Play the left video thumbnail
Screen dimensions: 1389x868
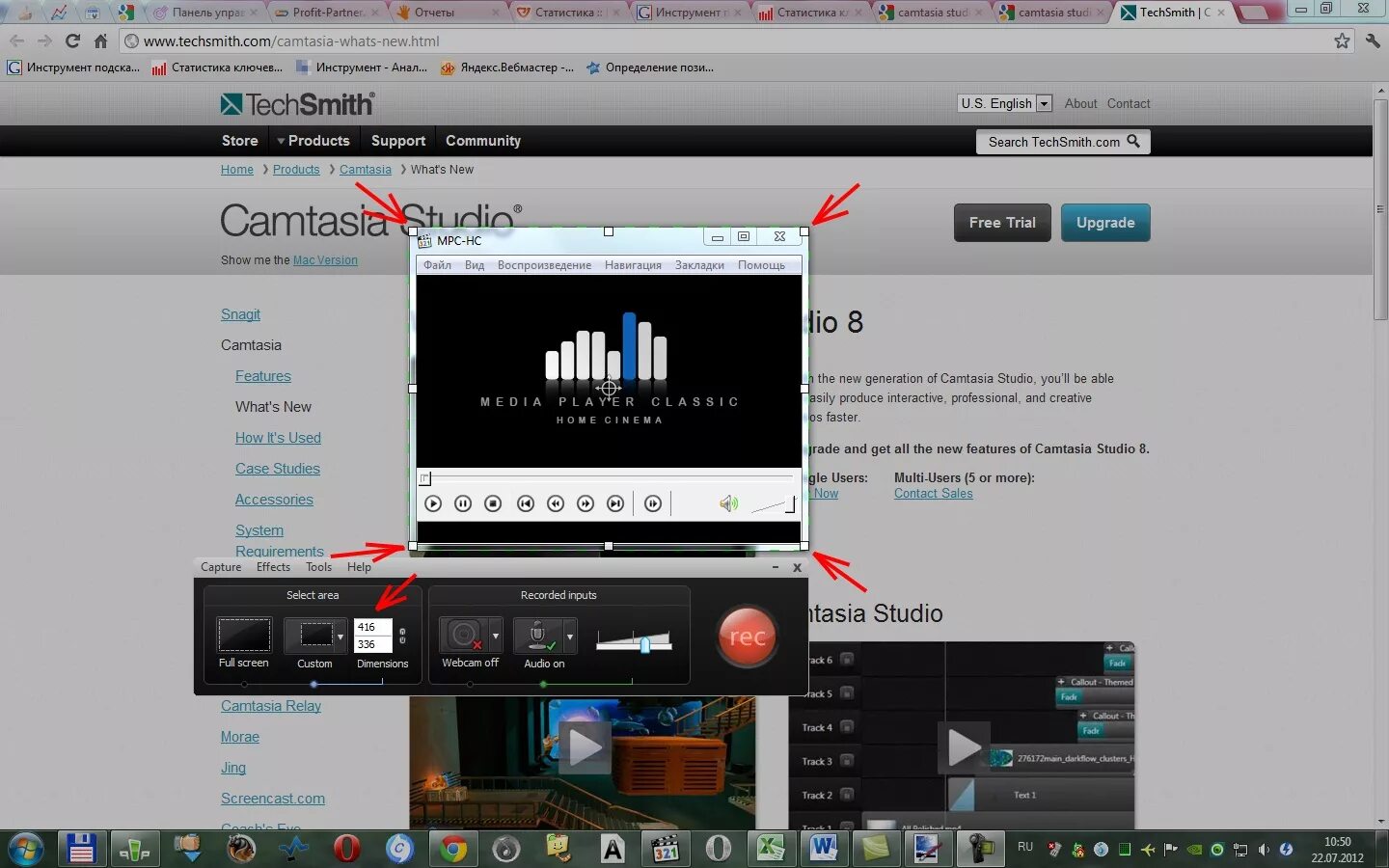tap(584, 746)
